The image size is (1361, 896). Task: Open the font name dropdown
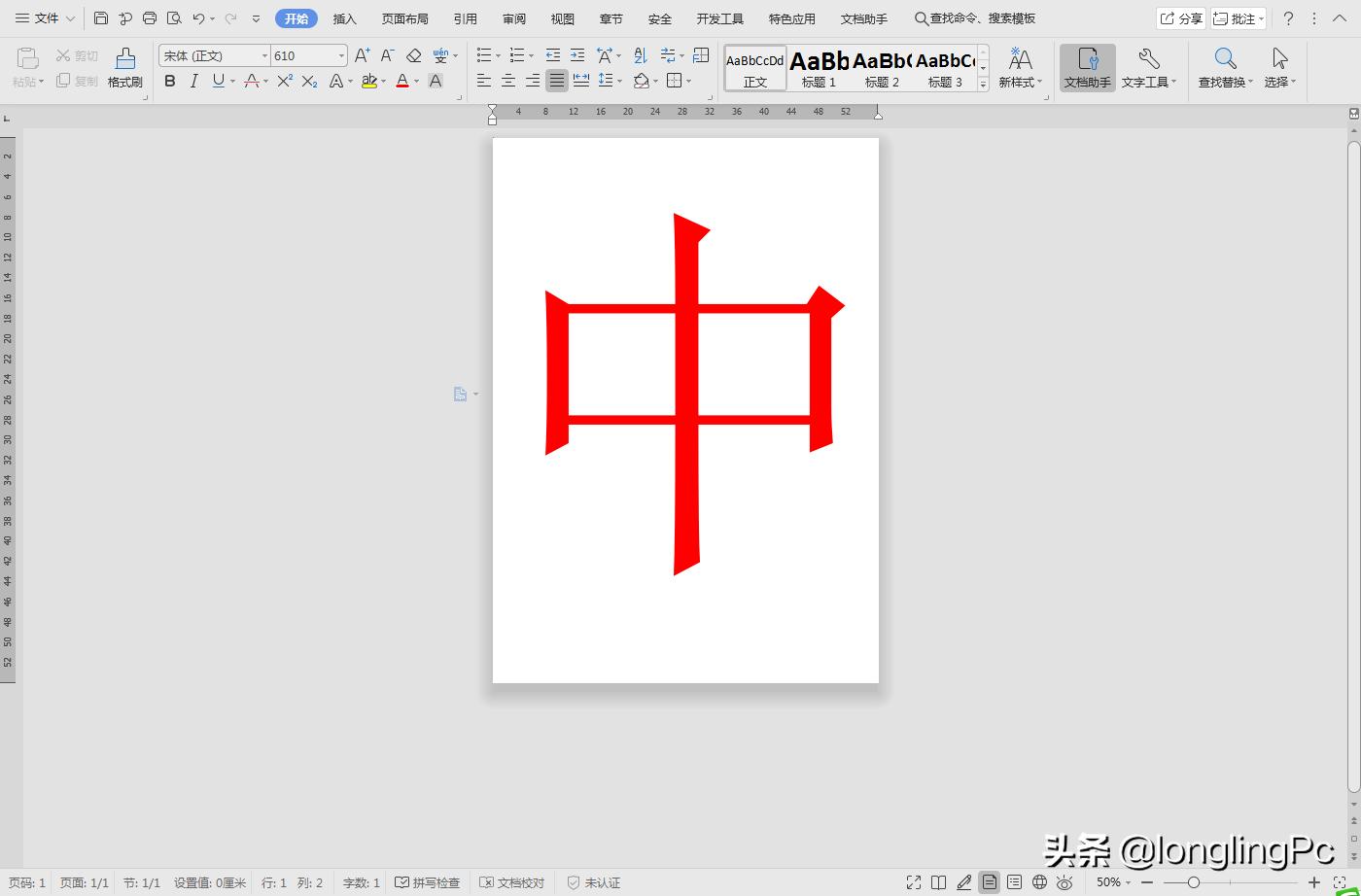(262, 55)
